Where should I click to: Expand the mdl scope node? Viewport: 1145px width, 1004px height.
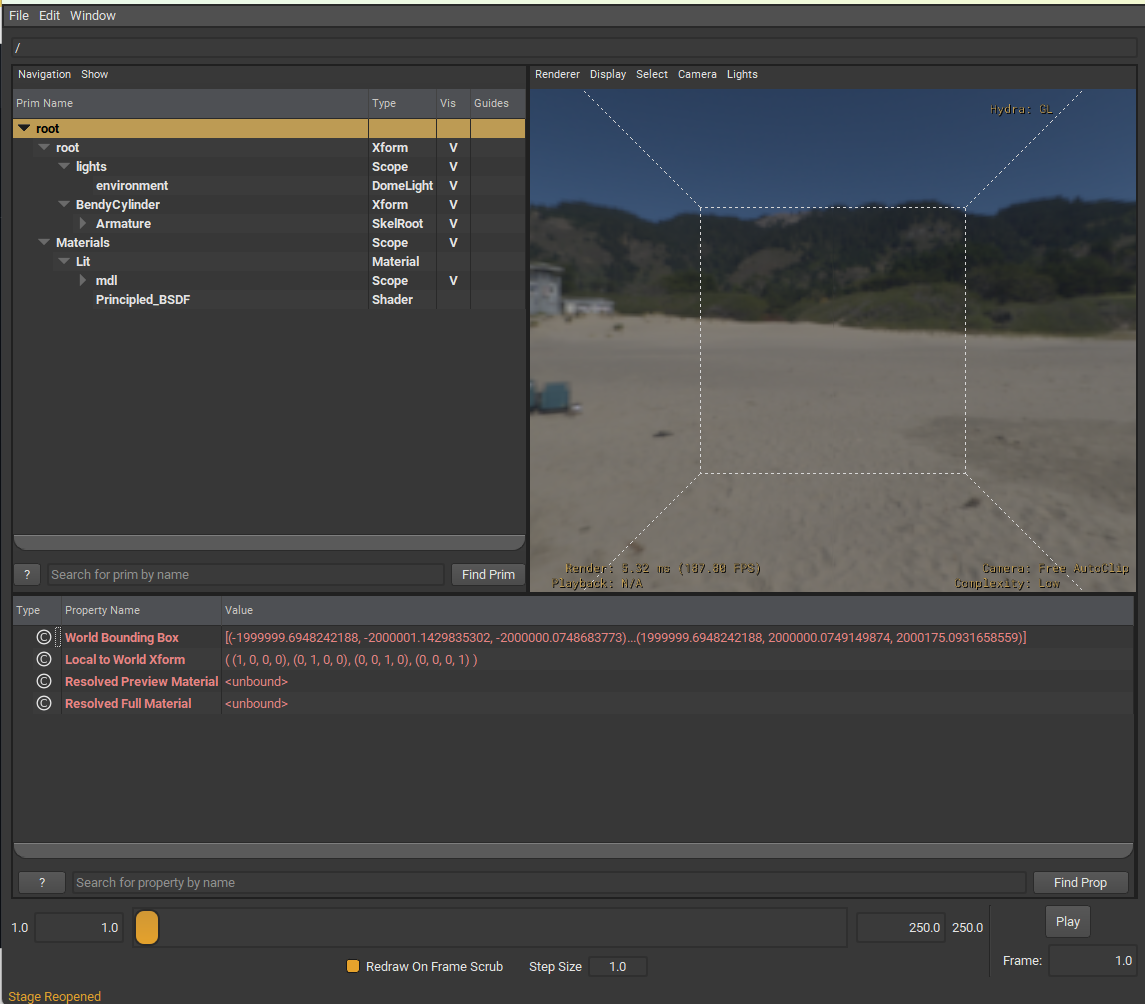click(x=82, y=280)
